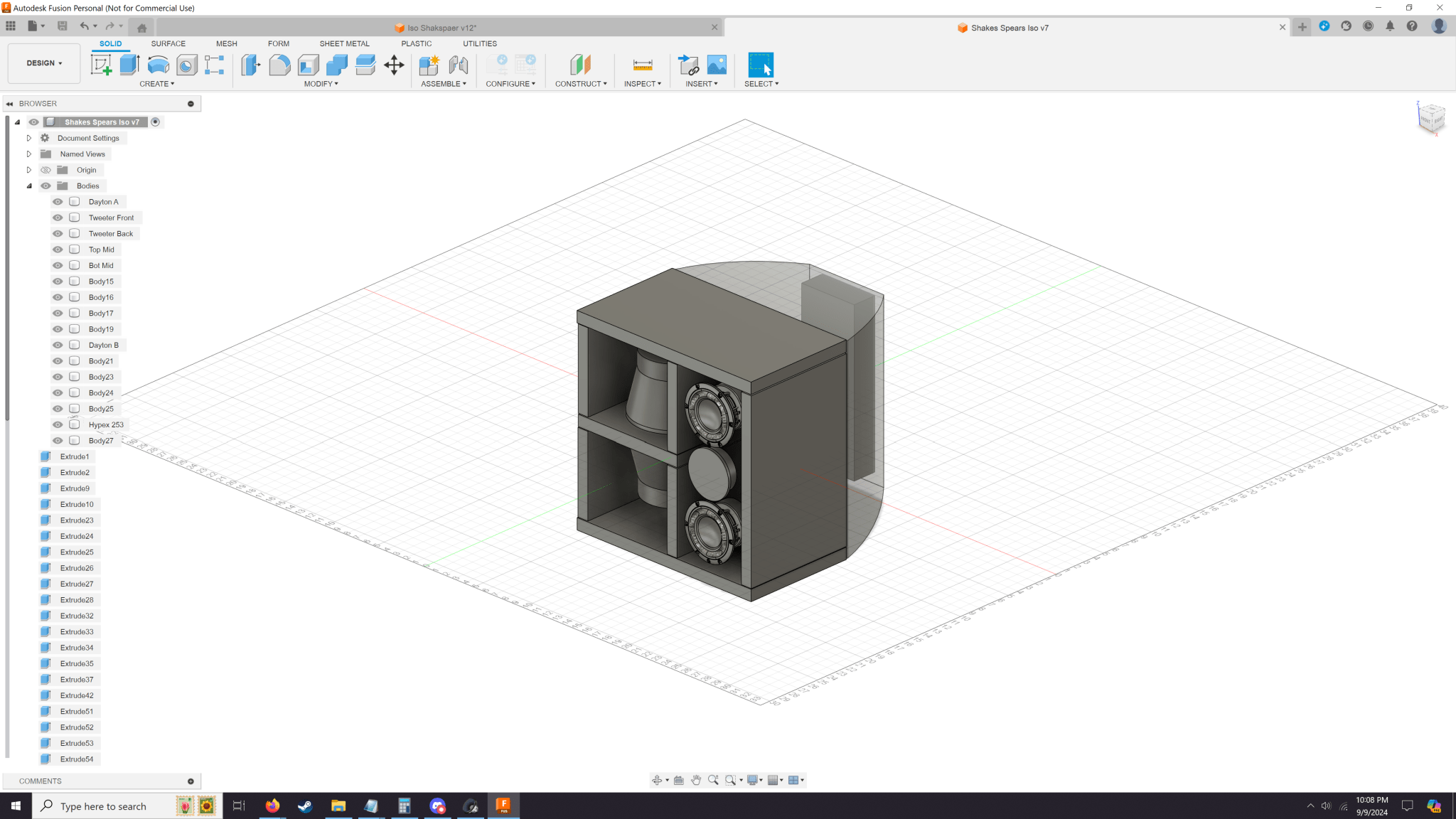This screenshot has height=819, width=1456.
Task: Open the INSERT menu label
Action: coord(702,84)
